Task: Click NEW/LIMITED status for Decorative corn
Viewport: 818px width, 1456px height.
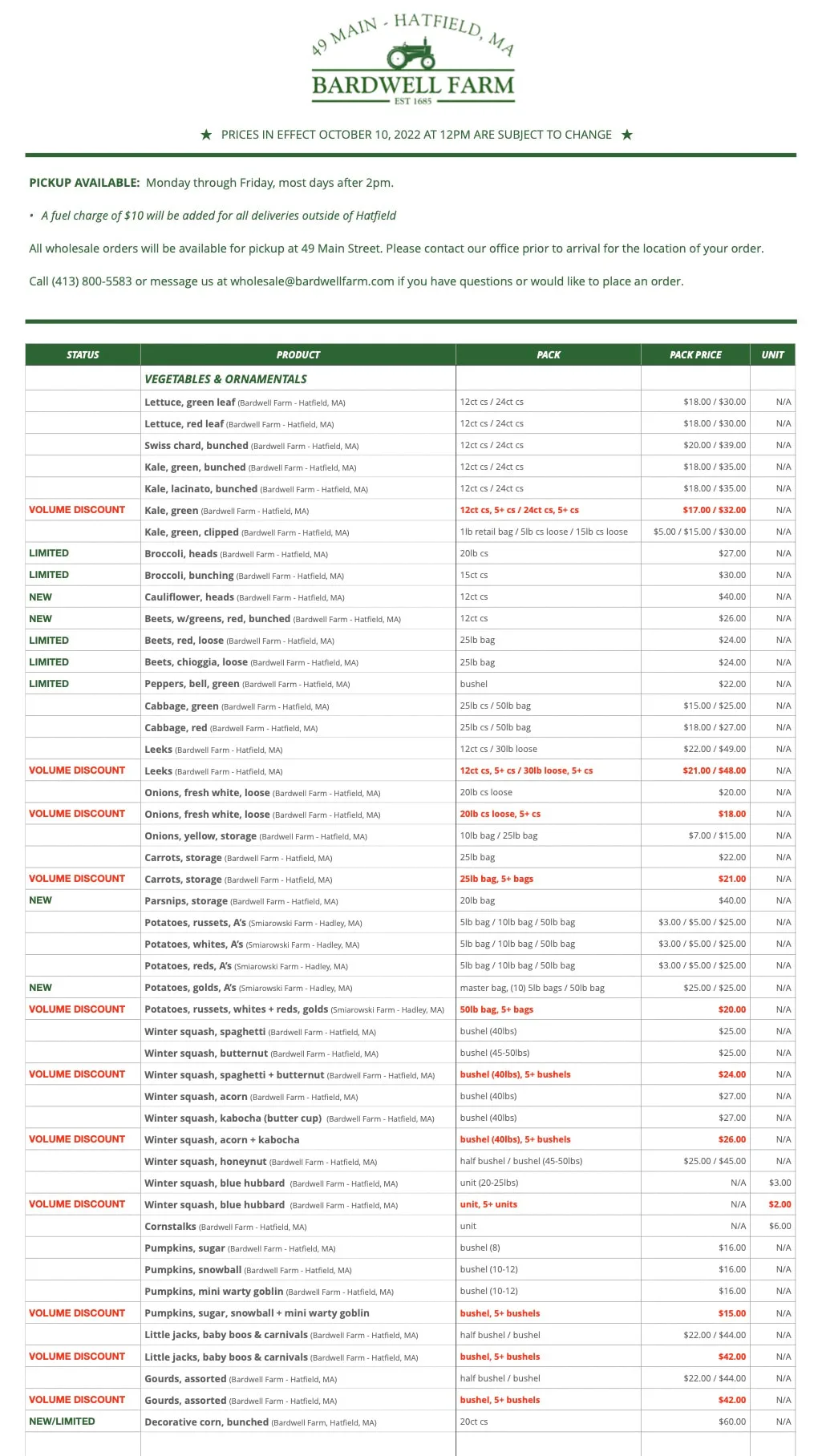Action: [62, 1422]
